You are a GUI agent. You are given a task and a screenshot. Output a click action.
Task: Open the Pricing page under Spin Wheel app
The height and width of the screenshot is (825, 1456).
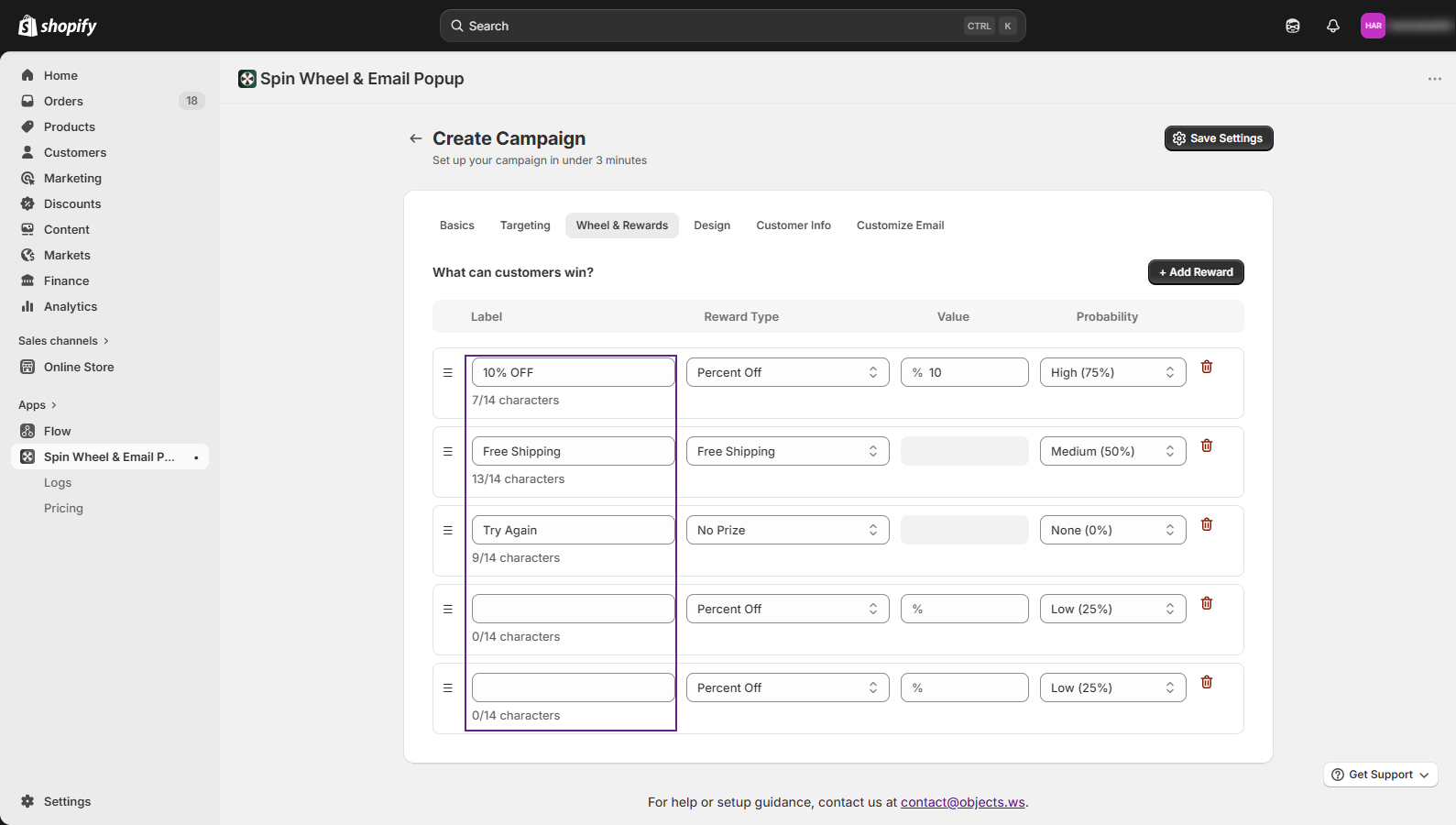63,508
